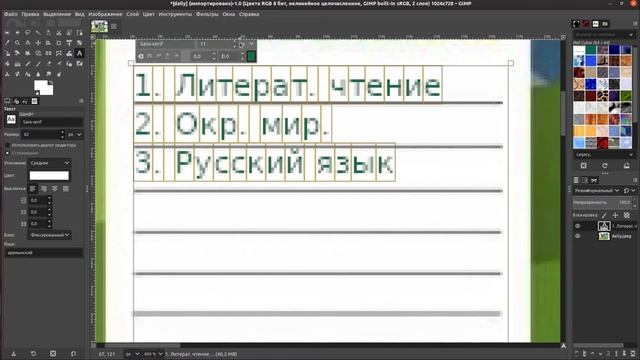Adjust the layer opacity slider
640x360 pixels.
coord(603,202)
